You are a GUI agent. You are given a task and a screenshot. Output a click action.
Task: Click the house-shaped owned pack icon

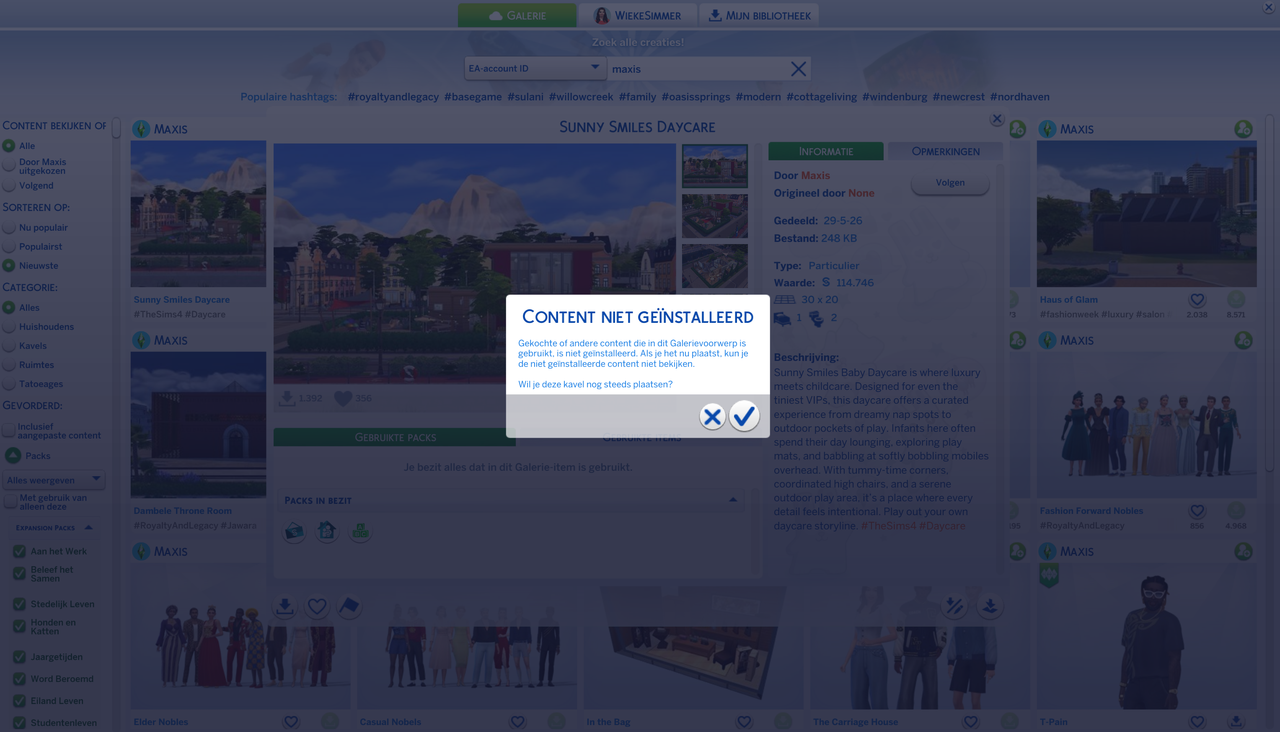[x=327, y=531]
